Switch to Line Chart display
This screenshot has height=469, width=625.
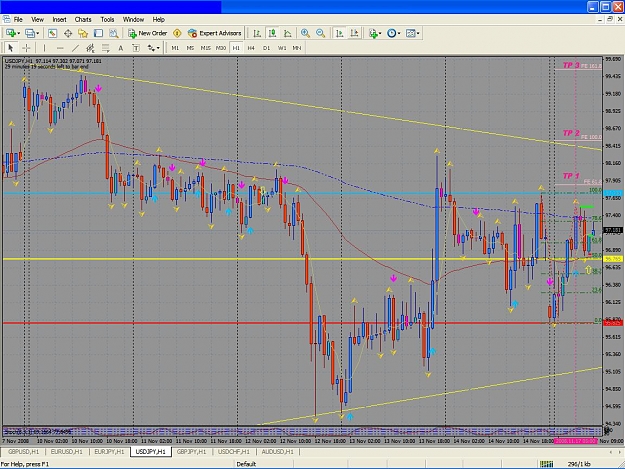click(287, 33)
